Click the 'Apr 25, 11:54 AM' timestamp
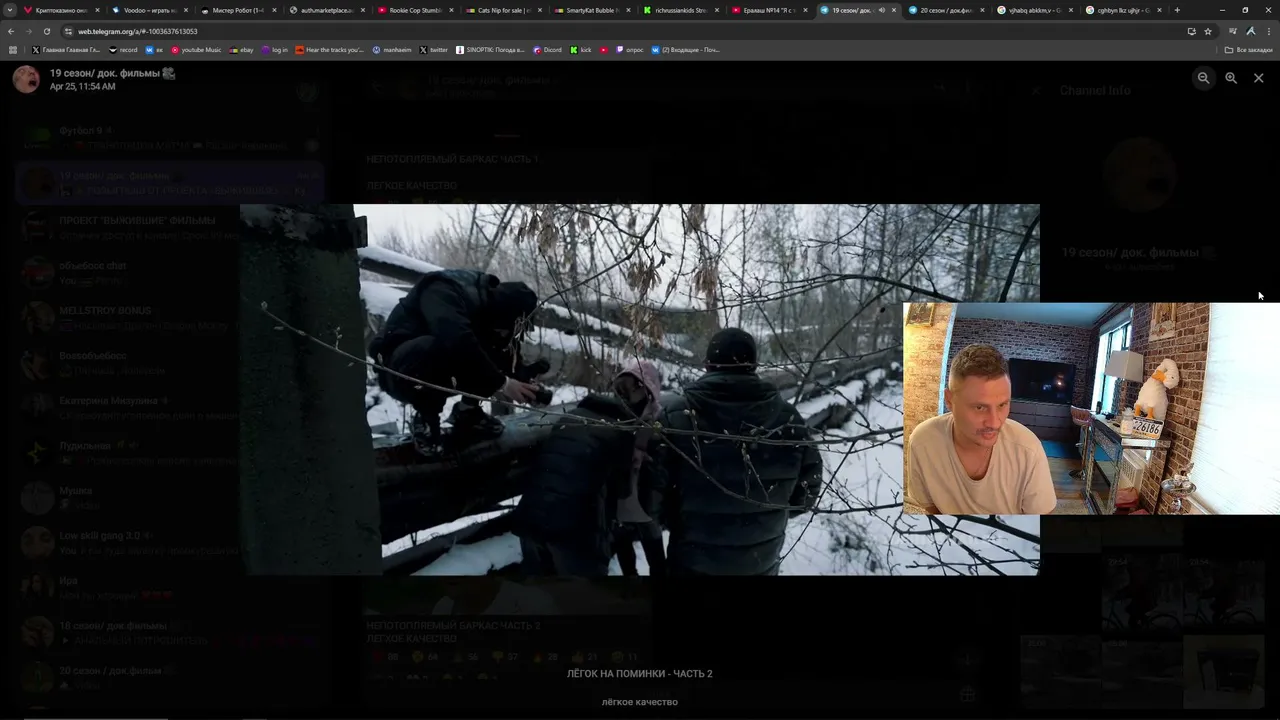Viewport: 1280px width, 720px height. tap(82, 87)
